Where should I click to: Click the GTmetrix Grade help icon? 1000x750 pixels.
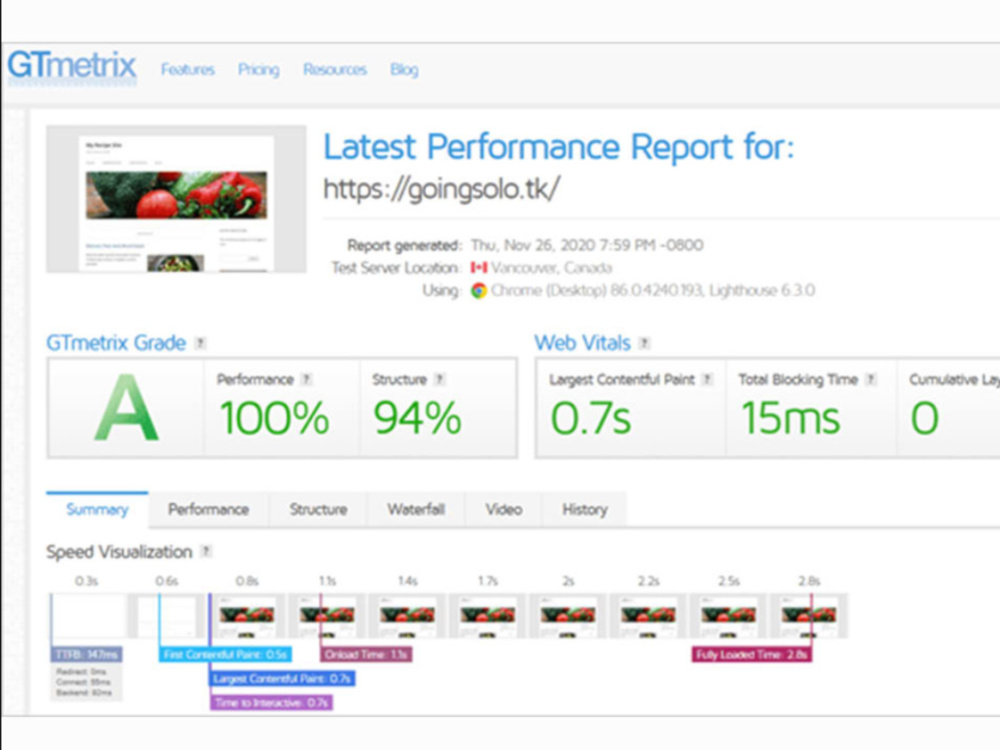[x=201, y=343]
